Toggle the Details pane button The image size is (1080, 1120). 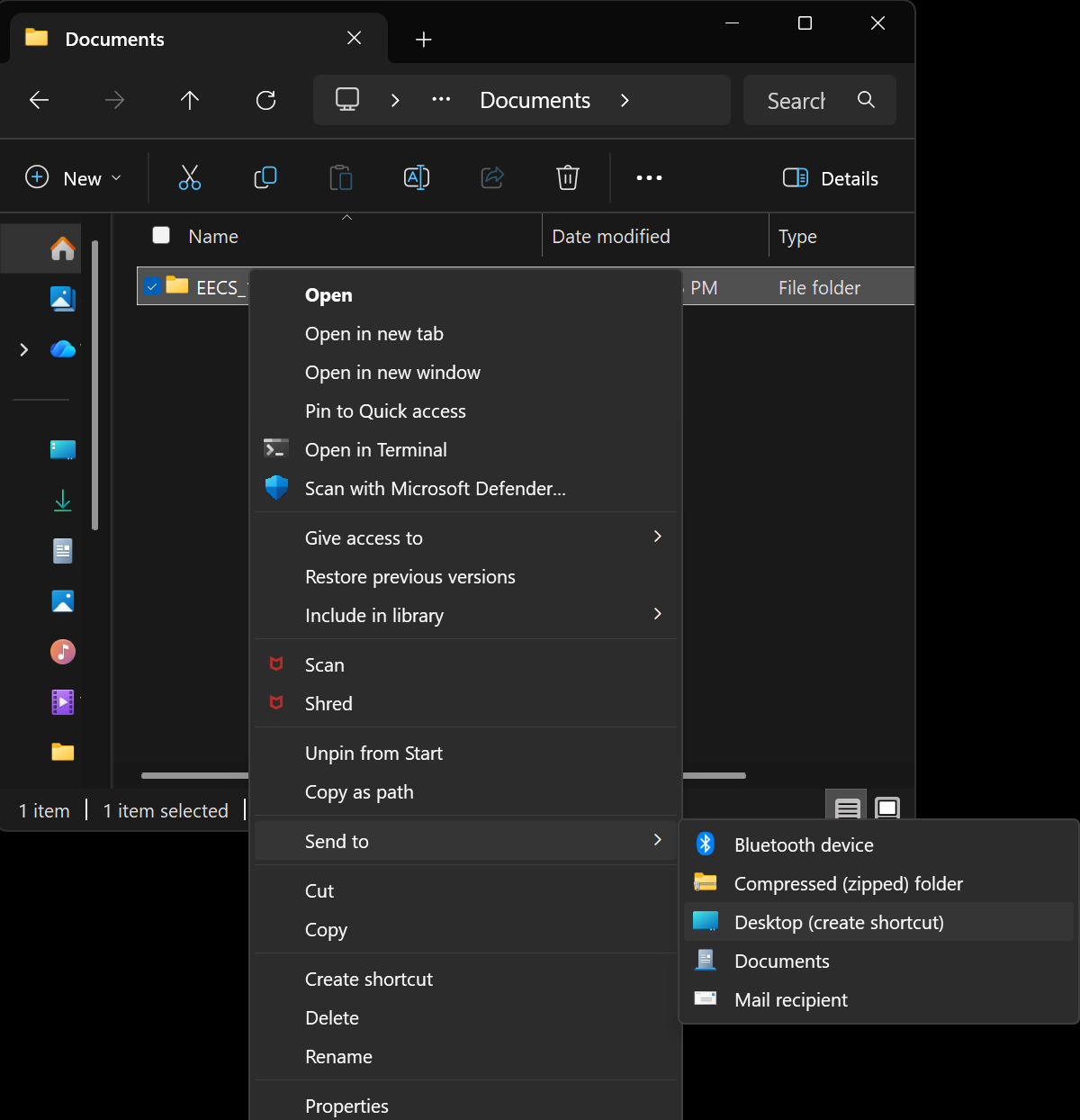click(x=830, y=178)
